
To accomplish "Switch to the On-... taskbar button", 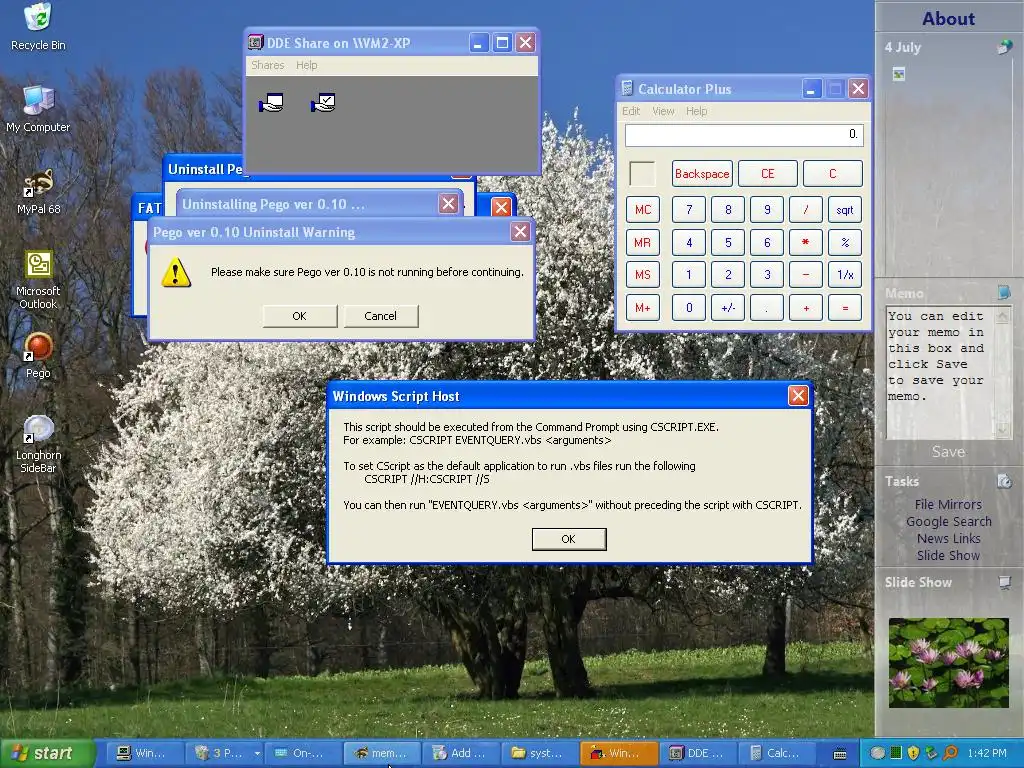I will [302, 753].
